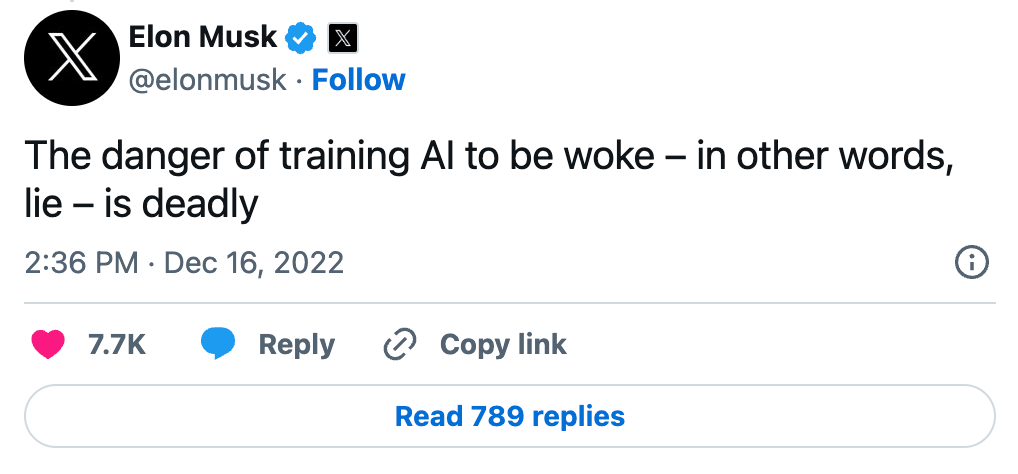Select the Copy link text
The width and height of the screenshot is (1018, 474).
[x=503, y=345]
